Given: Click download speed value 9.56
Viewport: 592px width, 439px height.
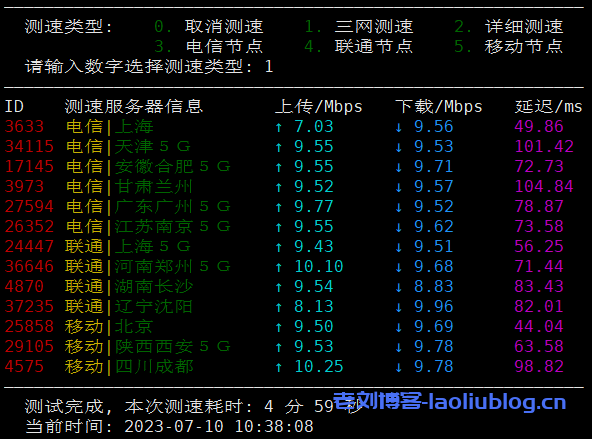Looking at the screenshot, I should click(x=433, y=126).
